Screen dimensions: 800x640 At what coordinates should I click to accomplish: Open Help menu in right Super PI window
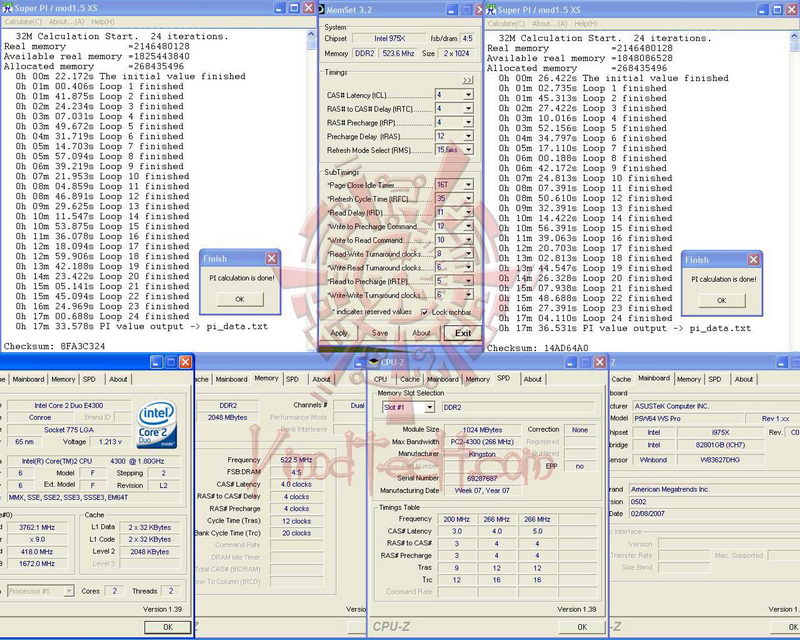point(586,23)
